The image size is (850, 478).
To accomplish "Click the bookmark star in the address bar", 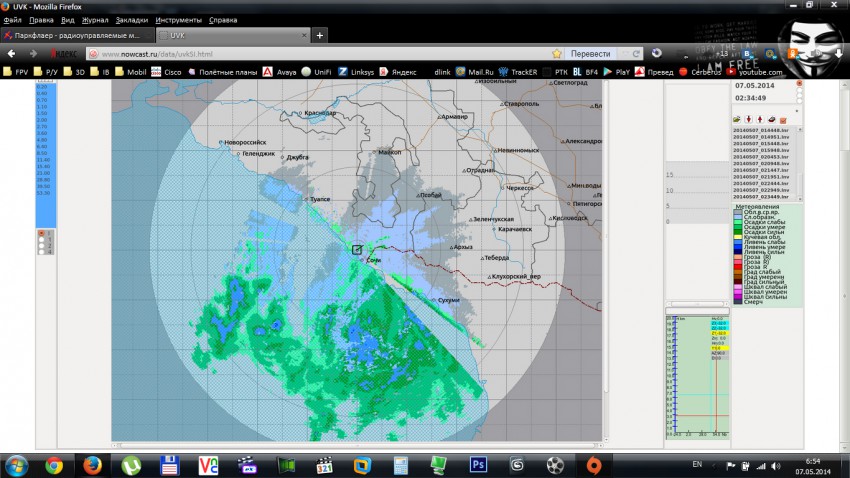I will coord(557,53).
